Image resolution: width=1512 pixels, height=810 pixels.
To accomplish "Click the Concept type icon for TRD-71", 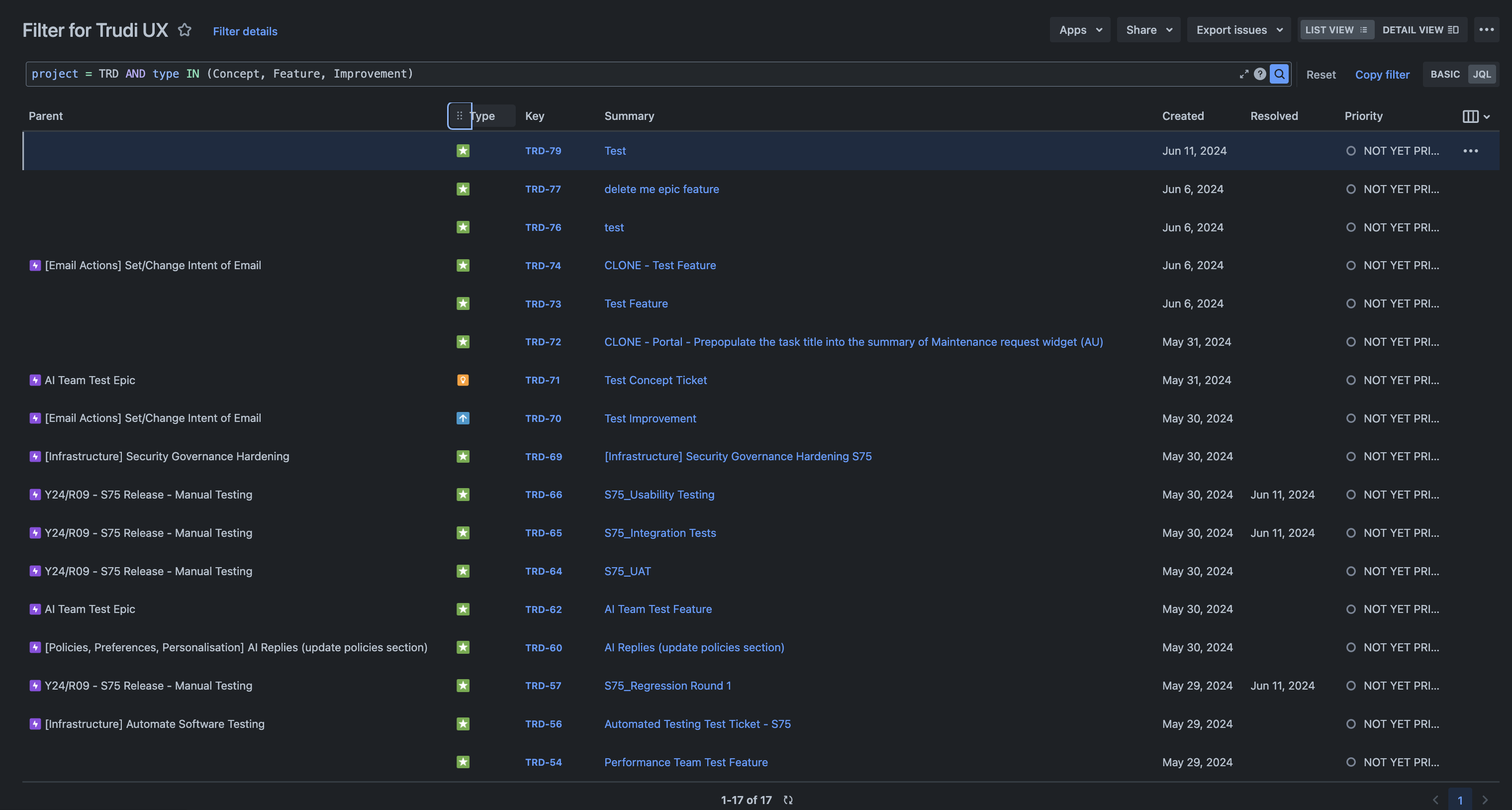I will coord(463,380).
